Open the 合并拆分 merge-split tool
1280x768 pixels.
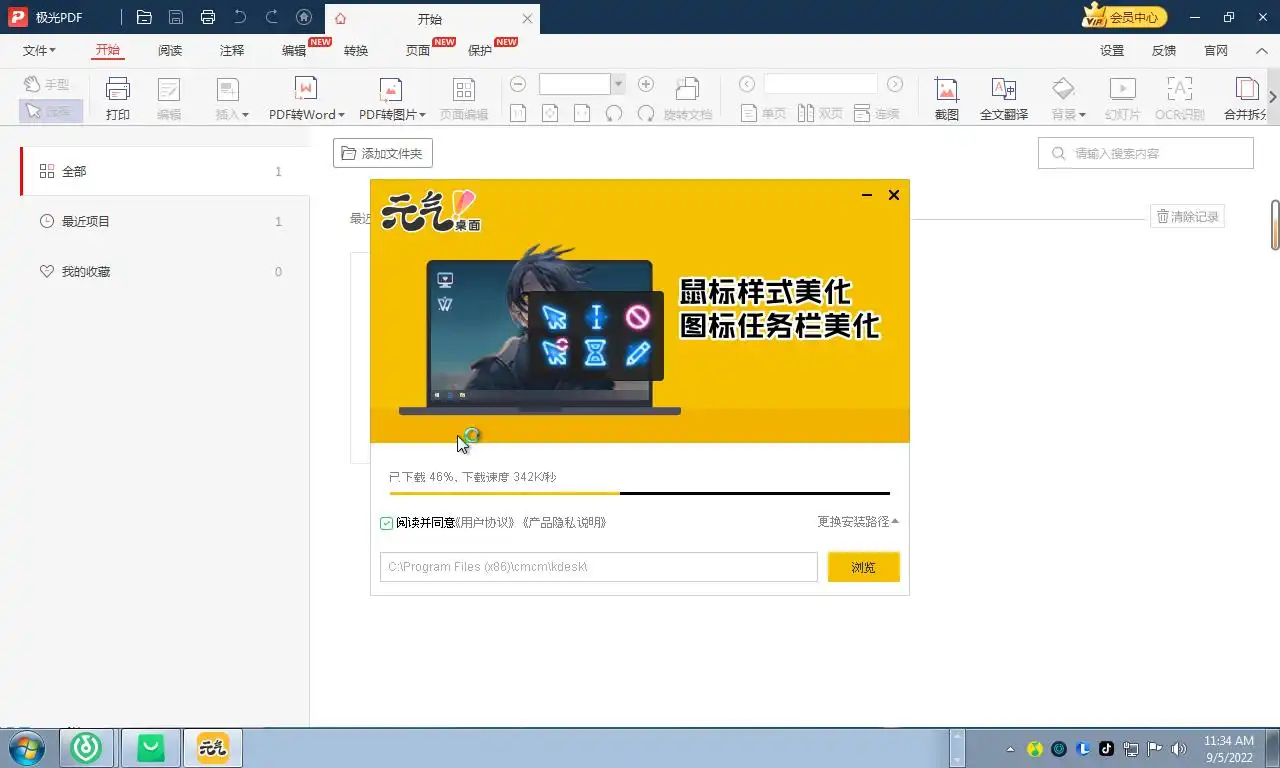1245,99
